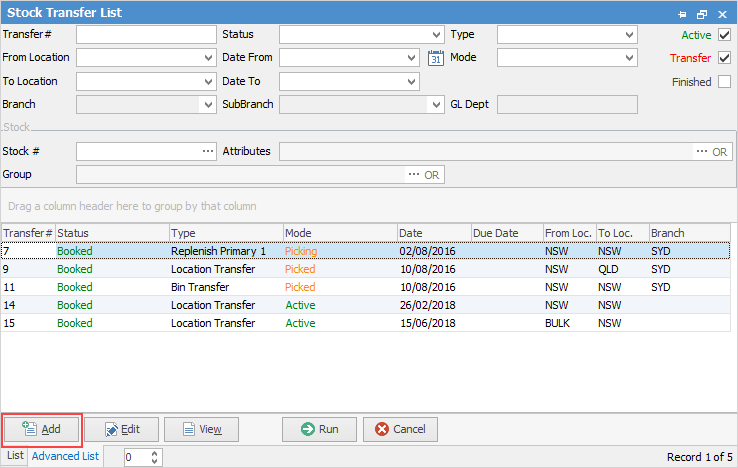Expand the Mode dropdown
Screen dimensions: 738x468
point(629,58)
